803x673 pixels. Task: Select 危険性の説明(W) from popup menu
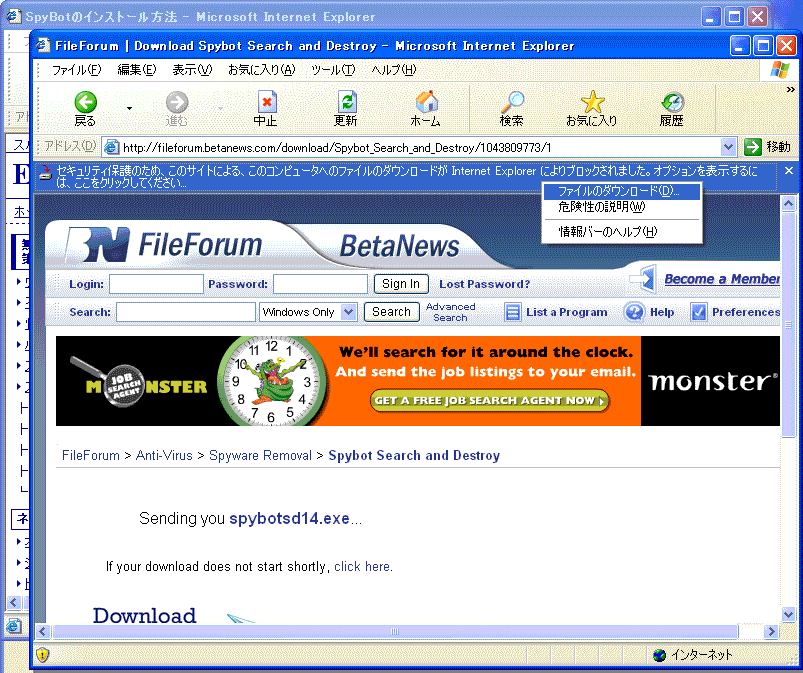(622, 207)
